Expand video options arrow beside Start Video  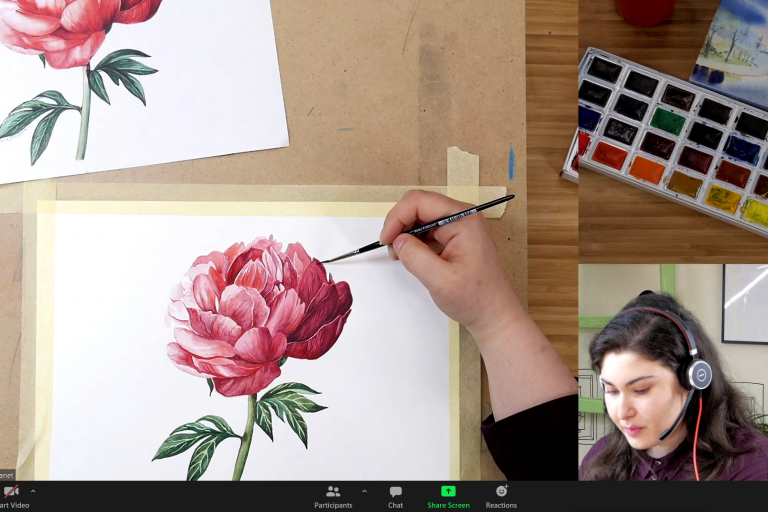tap(33, 491)
